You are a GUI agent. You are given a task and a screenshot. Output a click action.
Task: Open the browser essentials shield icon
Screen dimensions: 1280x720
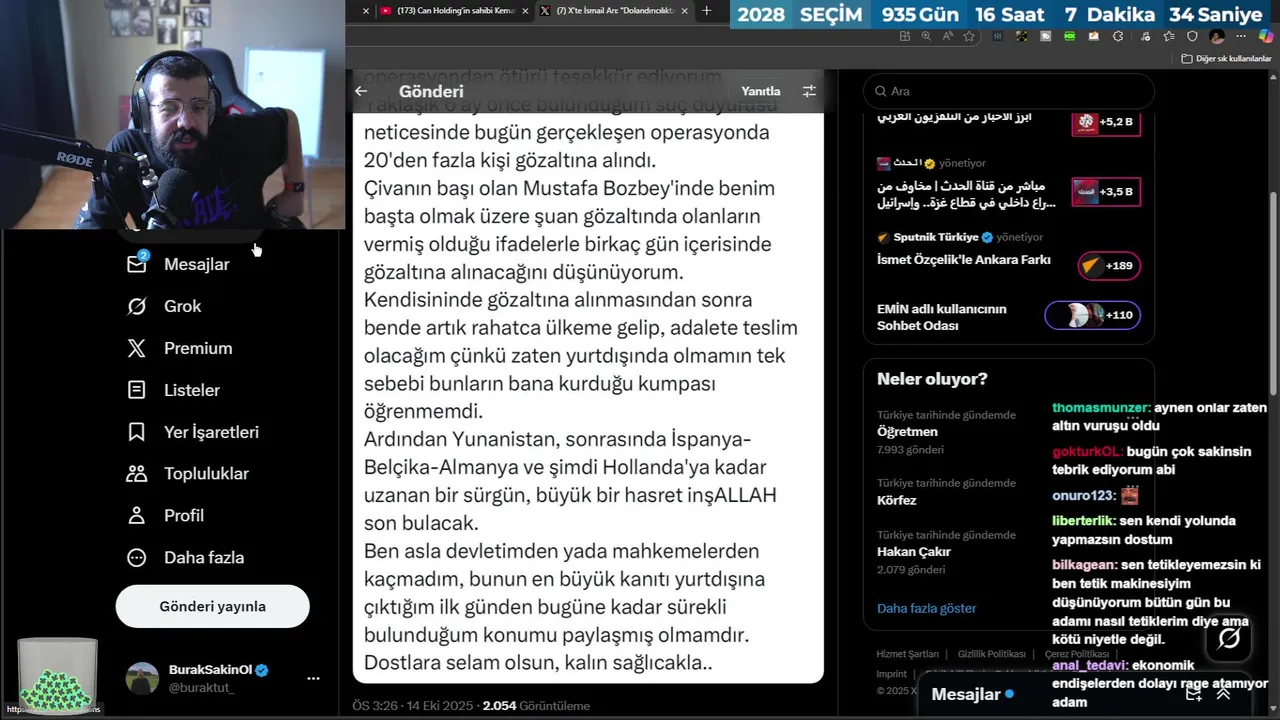click(x=1192, y=36)
